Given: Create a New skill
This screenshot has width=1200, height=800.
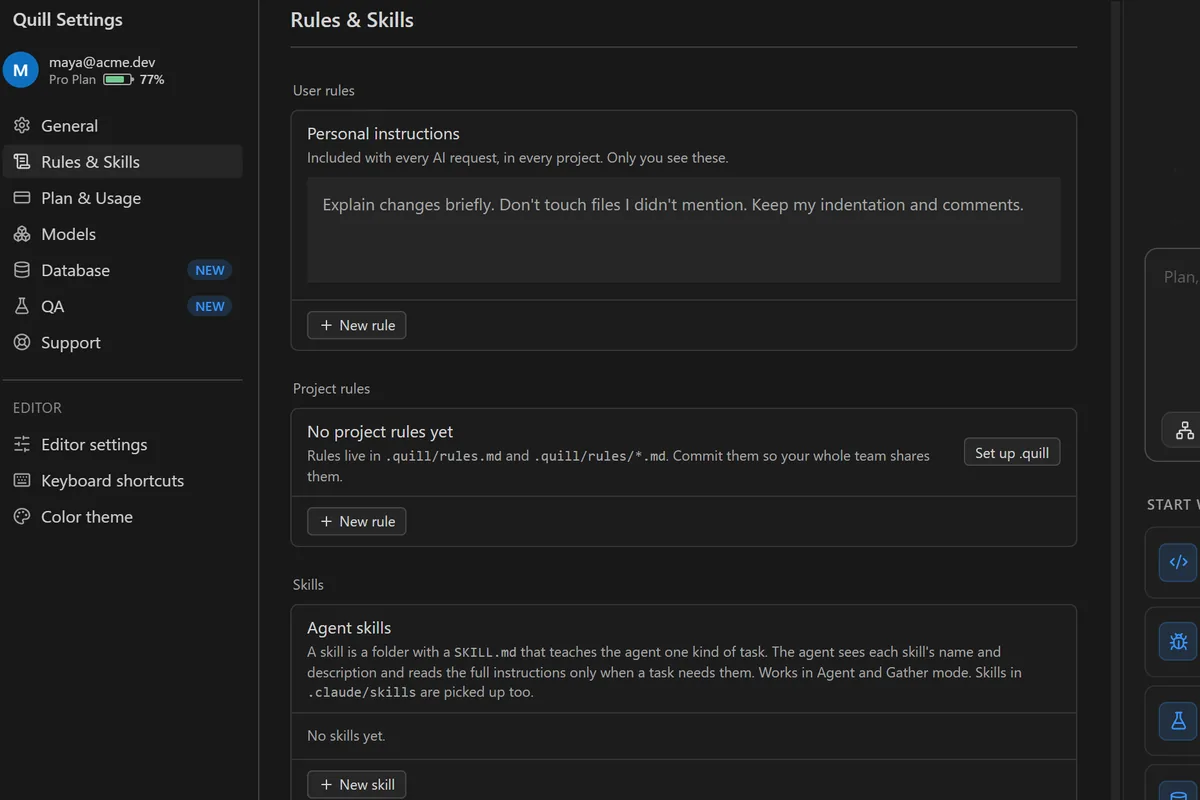Looking at the screenshot, I should pos(357,785).
